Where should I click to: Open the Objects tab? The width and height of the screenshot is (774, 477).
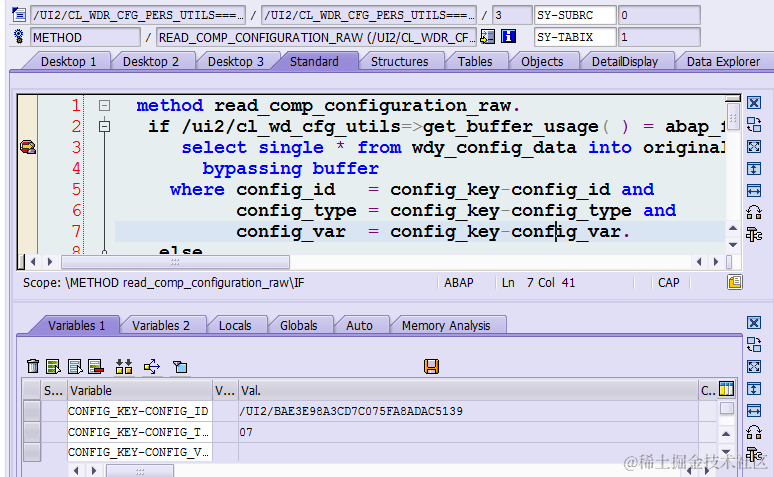tap(542, 62)
